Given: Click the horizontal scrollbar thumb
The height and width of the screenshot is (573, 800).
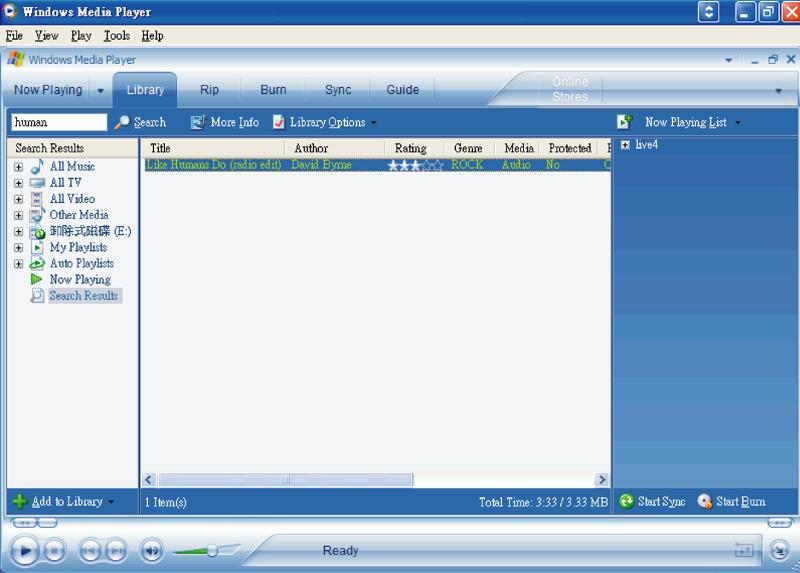Looking at the screenshot, I should pos(286,480).
